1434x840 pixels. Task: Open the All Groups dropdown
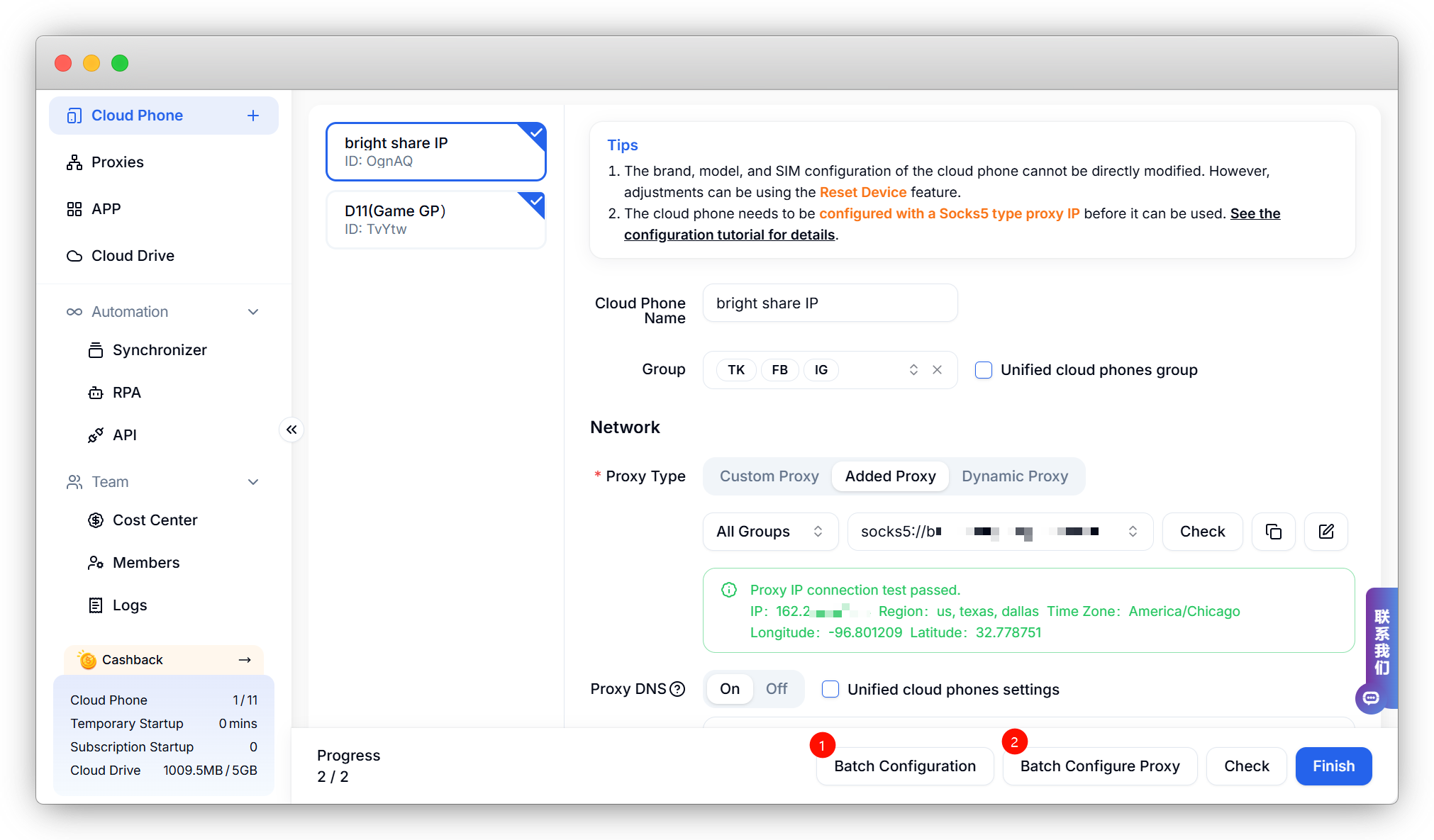click(769, 532)
